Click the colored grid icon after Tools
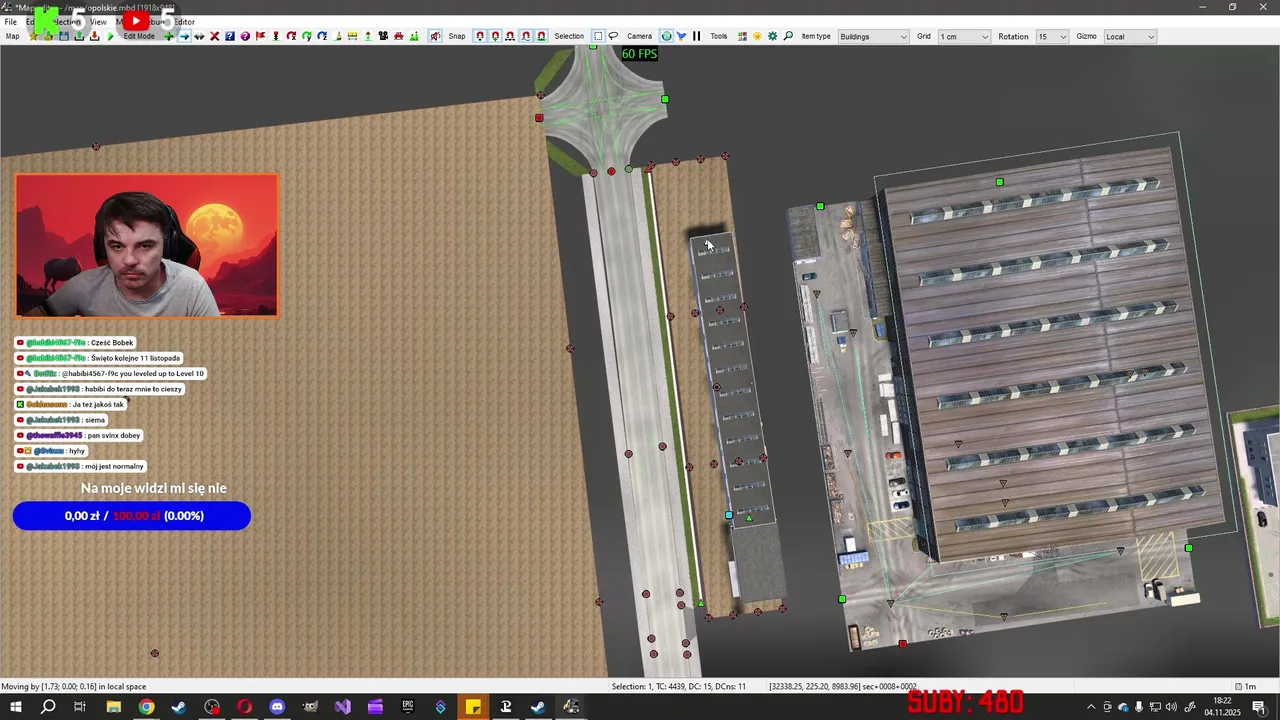The height and width of the screenshot is (720, 1280). click(x=742, y=36)
